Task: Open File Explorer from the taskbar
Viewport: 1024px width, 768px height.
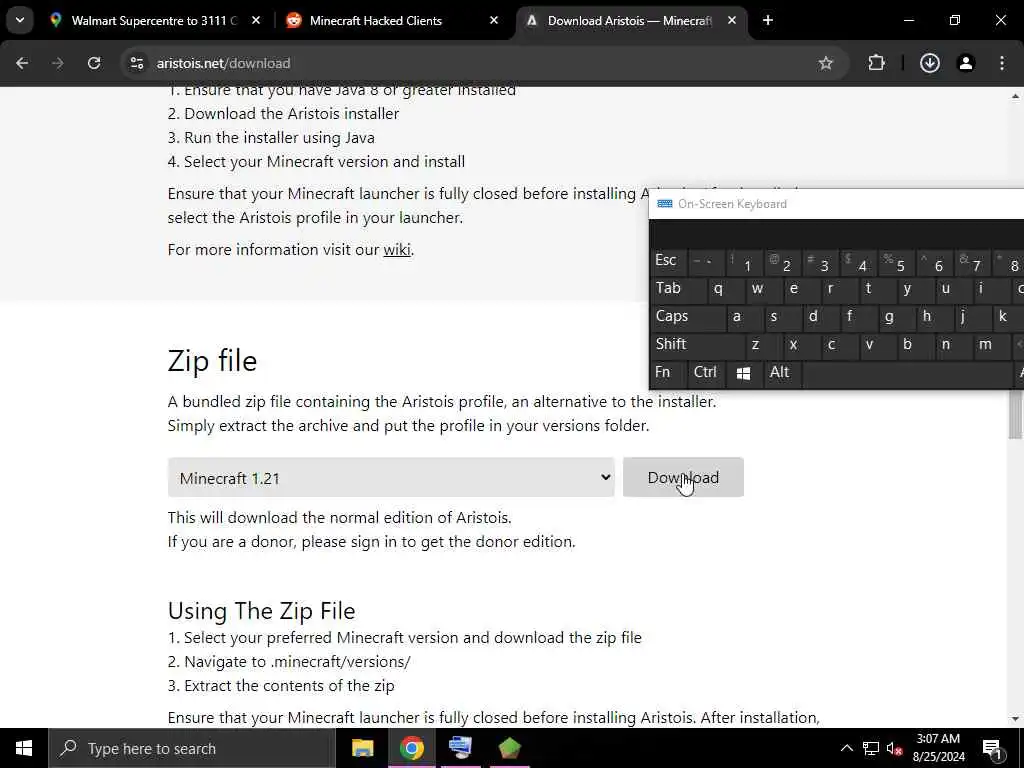Action: (x=362, y=748)
